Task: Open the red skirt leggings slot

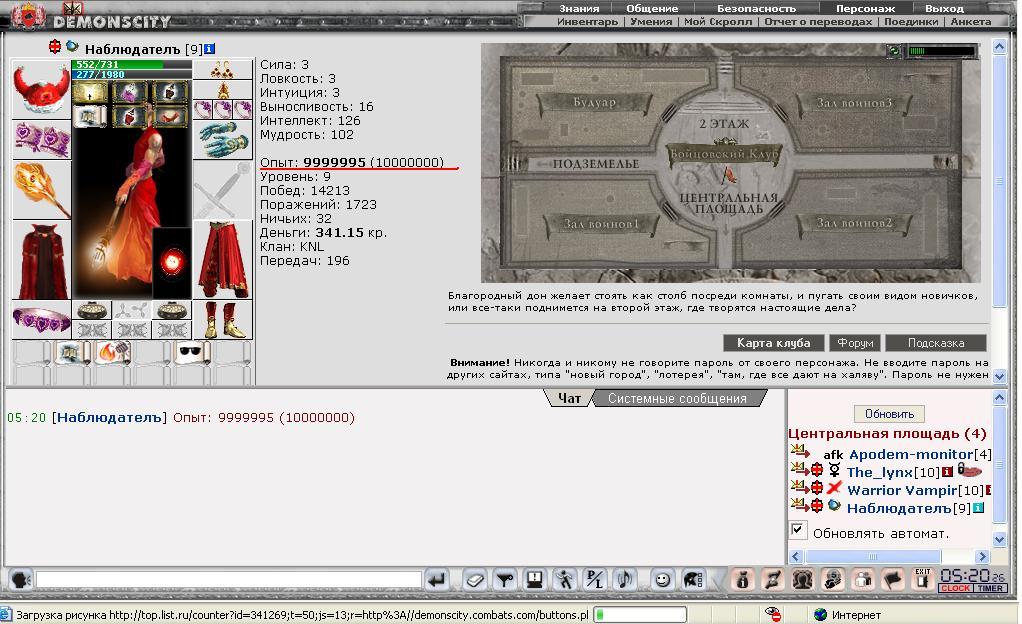Action: [222, 260]
